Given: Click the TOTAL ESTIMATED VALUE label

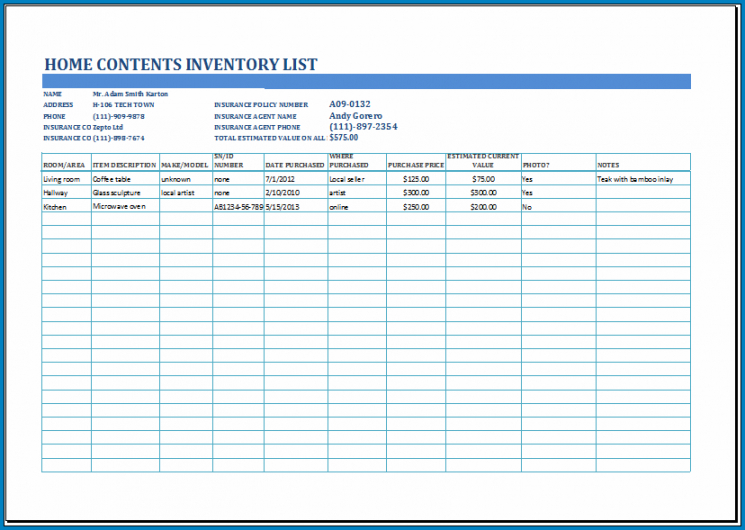Looking at the screenshot, I should 269,138.
